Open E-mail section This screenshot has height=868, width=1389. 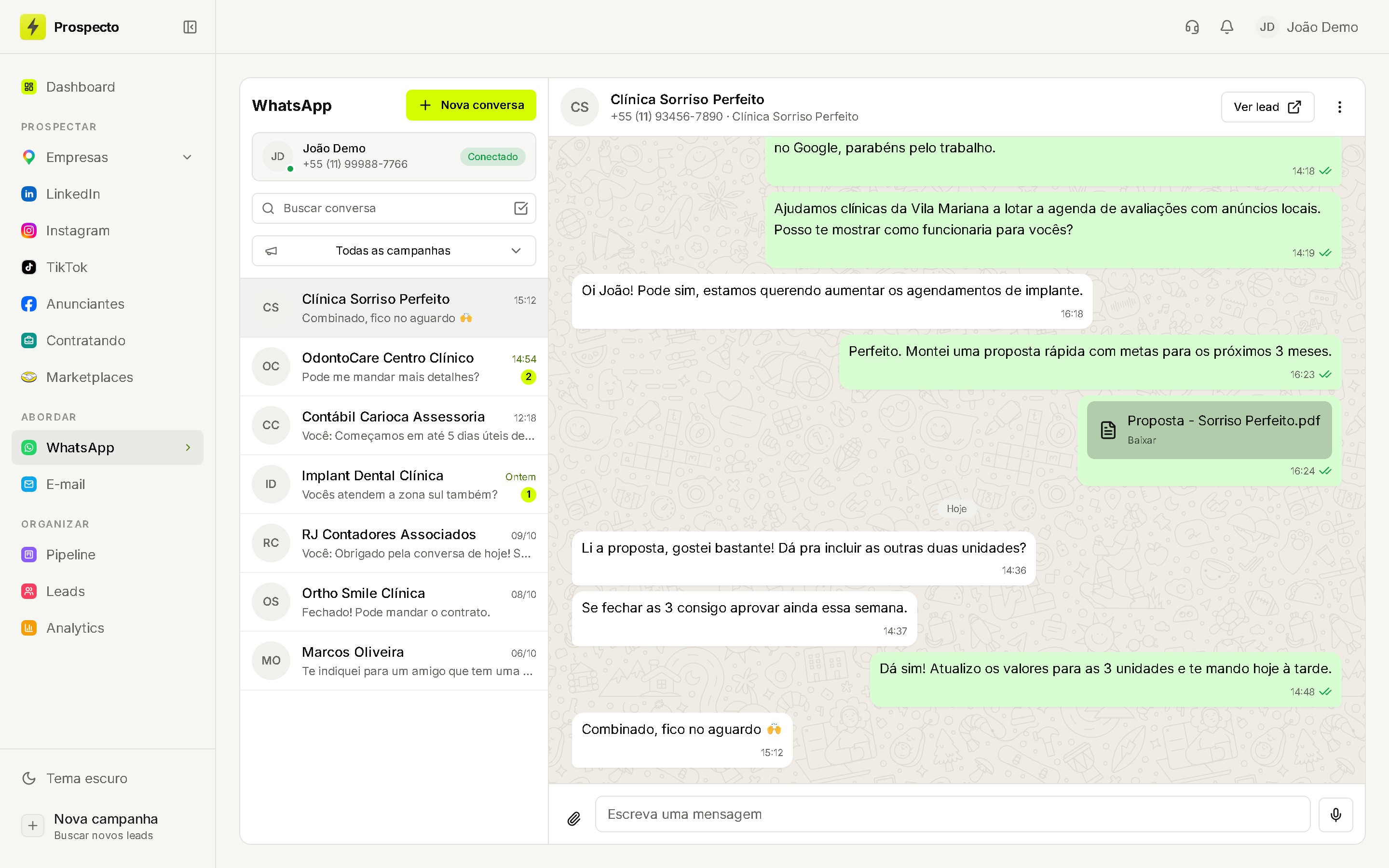coord(108,485)
